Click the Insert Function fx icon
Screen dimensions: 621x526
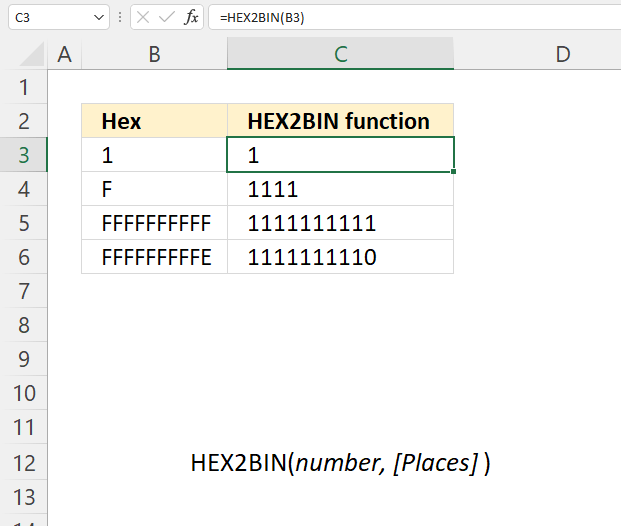coord(191,17)
